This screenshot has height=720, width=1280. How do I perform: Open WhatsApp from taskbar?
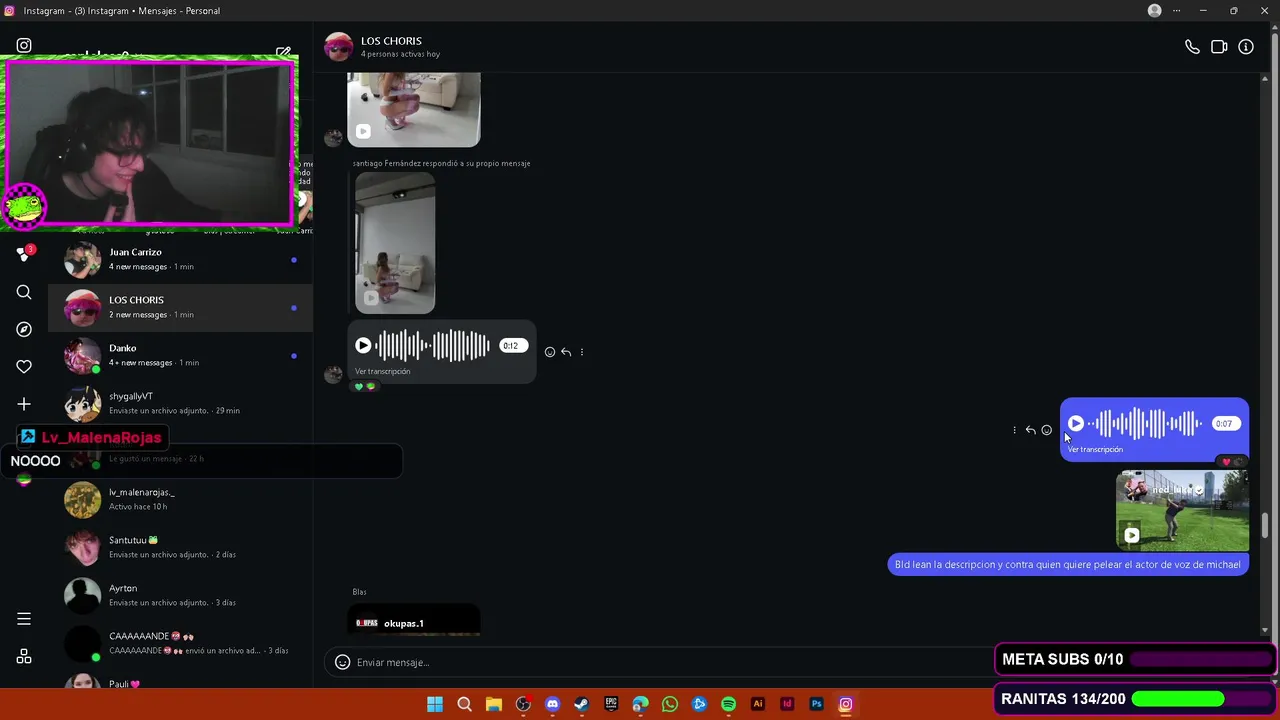pyautogui.click(x=670, y=704)
